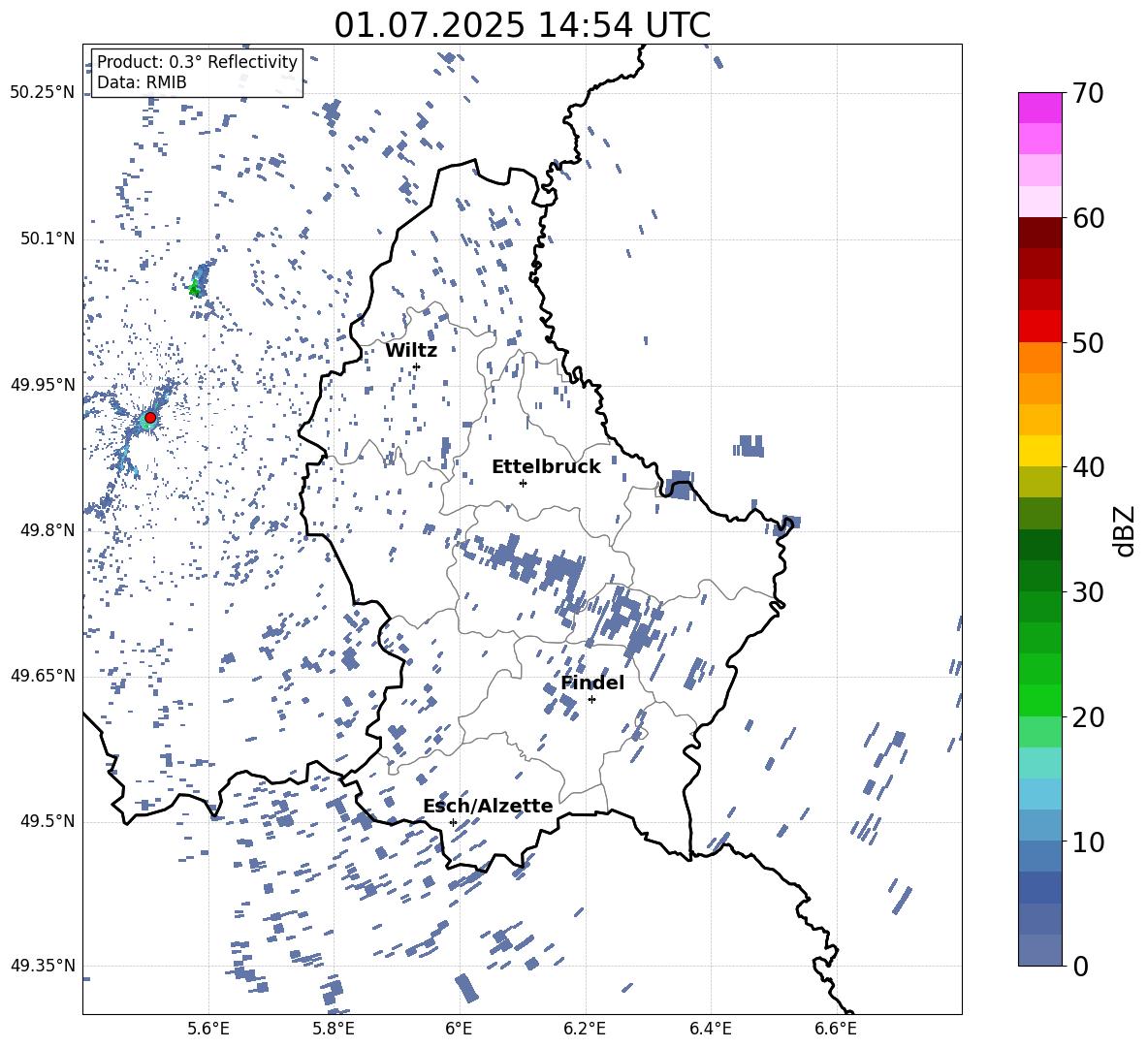Click the 6.4°E longitude label
This screenshot has height=1048, width=1148.
(x=710, y=1029)
